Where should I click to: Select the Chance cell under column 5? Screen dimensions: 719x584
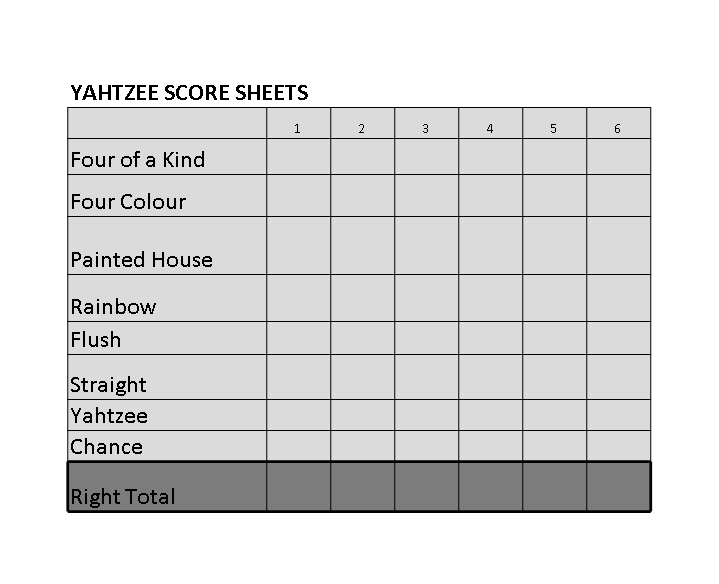tap(554, 446)
